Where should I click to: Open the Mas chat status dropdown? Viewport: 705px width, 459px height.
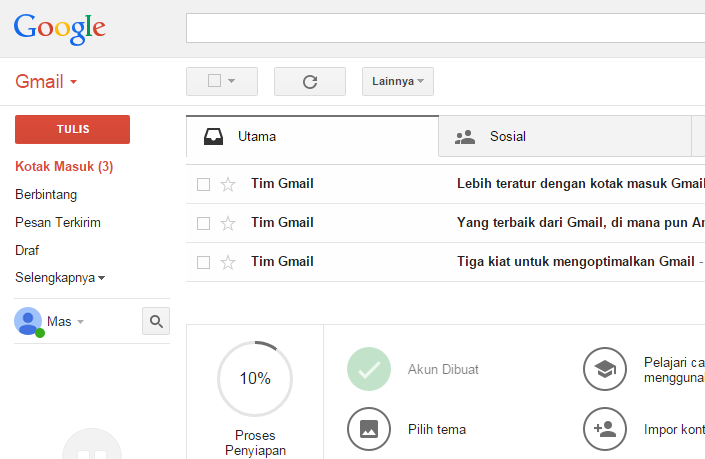(80, 322)
